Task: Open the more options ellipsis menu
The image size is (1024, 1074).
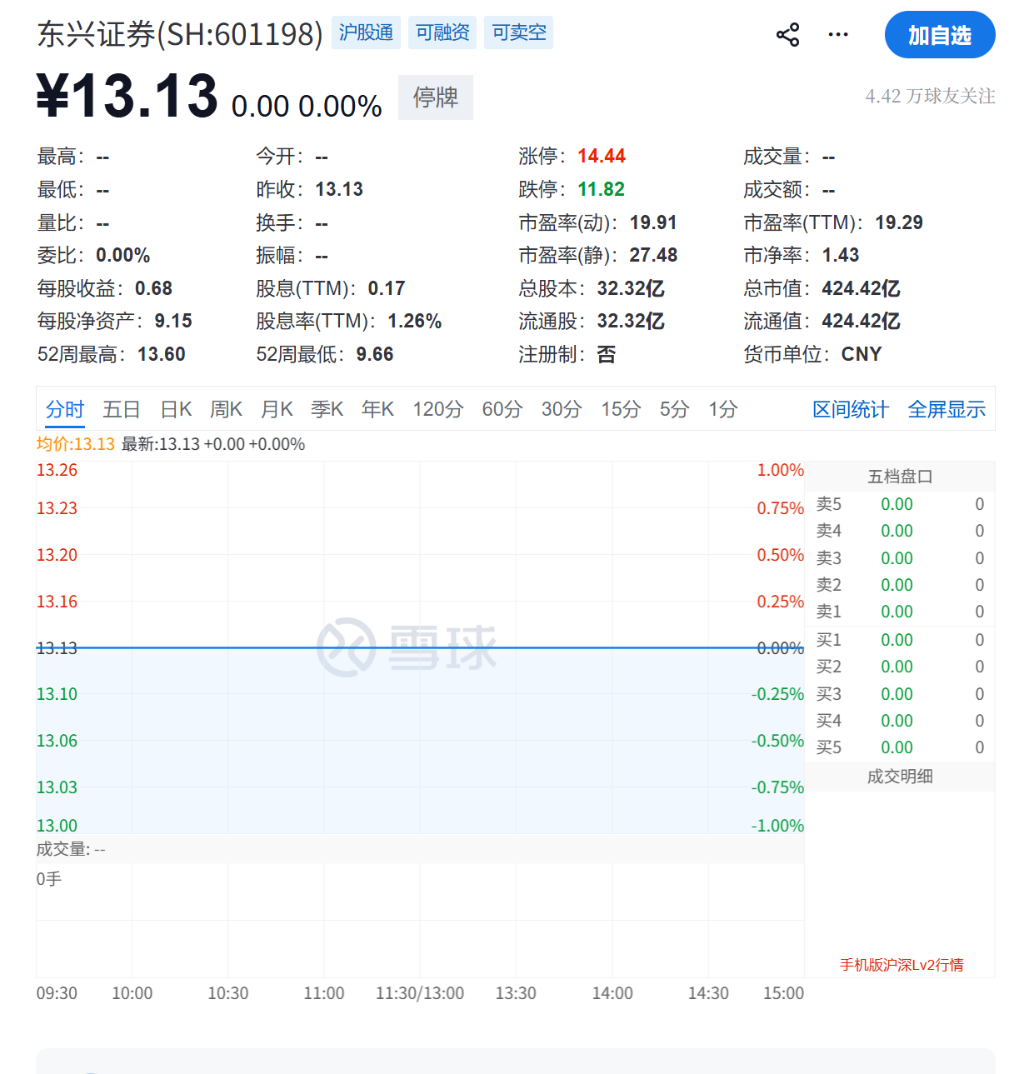Action: [838, 35]
